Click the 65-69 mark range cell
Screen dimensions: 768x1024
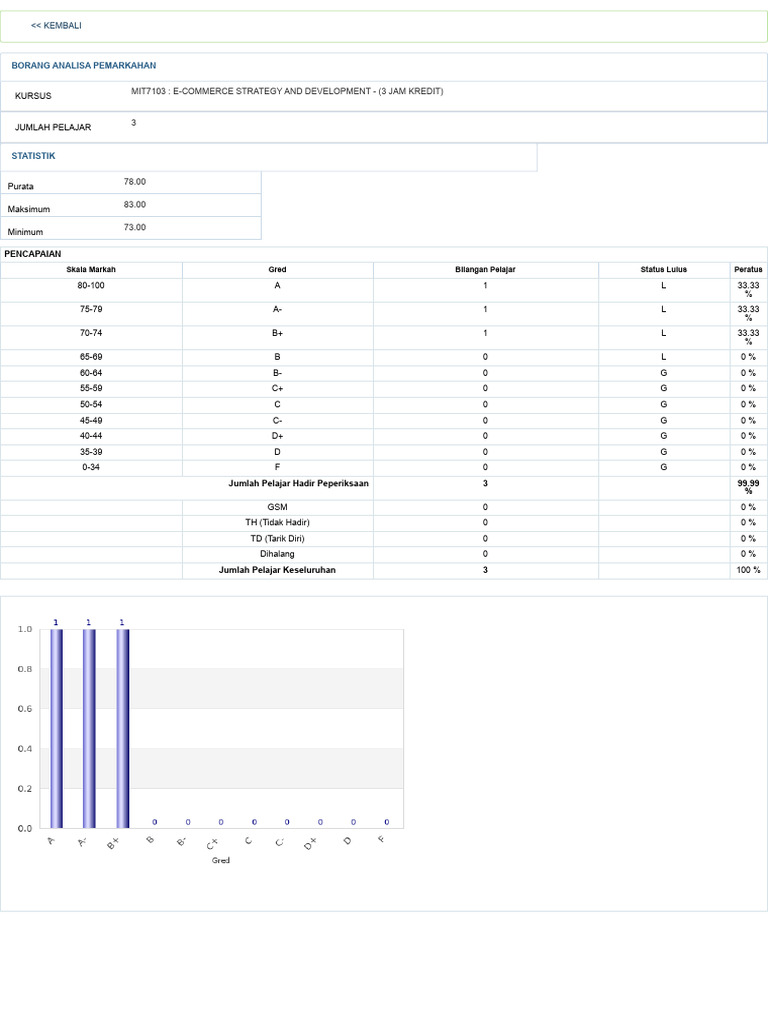tap(91, 357)
